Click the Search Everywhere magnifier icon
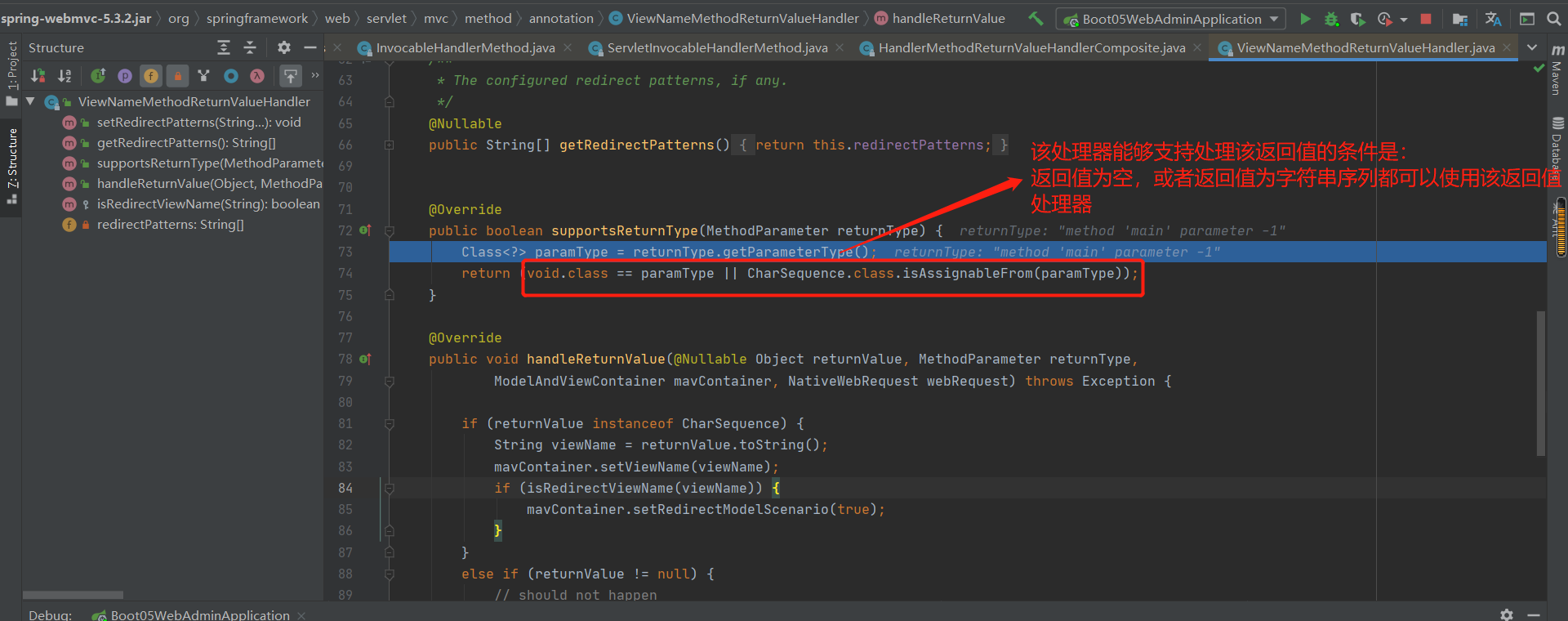 (x=1553, y=18)
